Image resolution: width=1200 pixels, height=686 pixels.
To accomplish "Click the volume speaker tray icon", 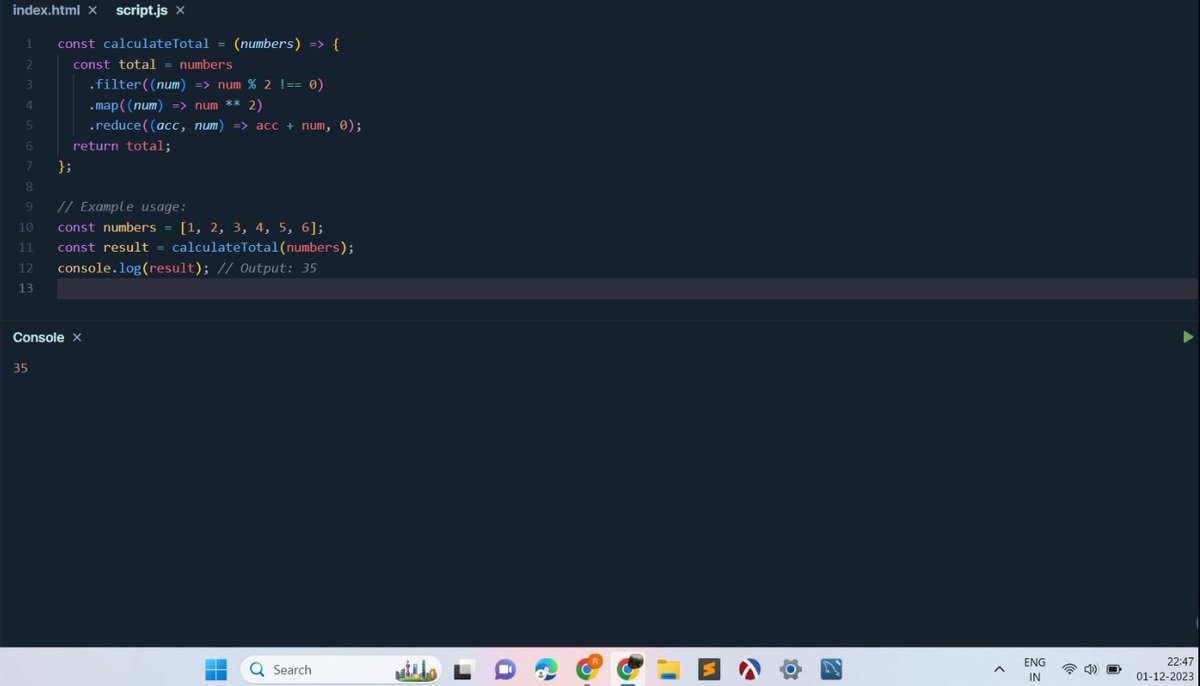I will click(x=1091, y=669).
